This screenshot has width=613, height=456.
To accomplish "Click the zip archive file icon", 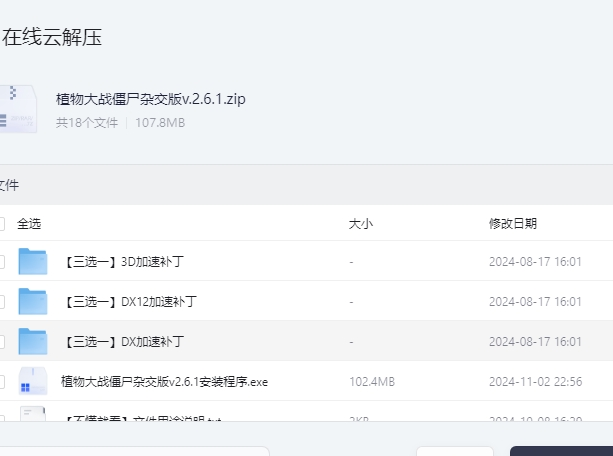I will tap(18, 109).
